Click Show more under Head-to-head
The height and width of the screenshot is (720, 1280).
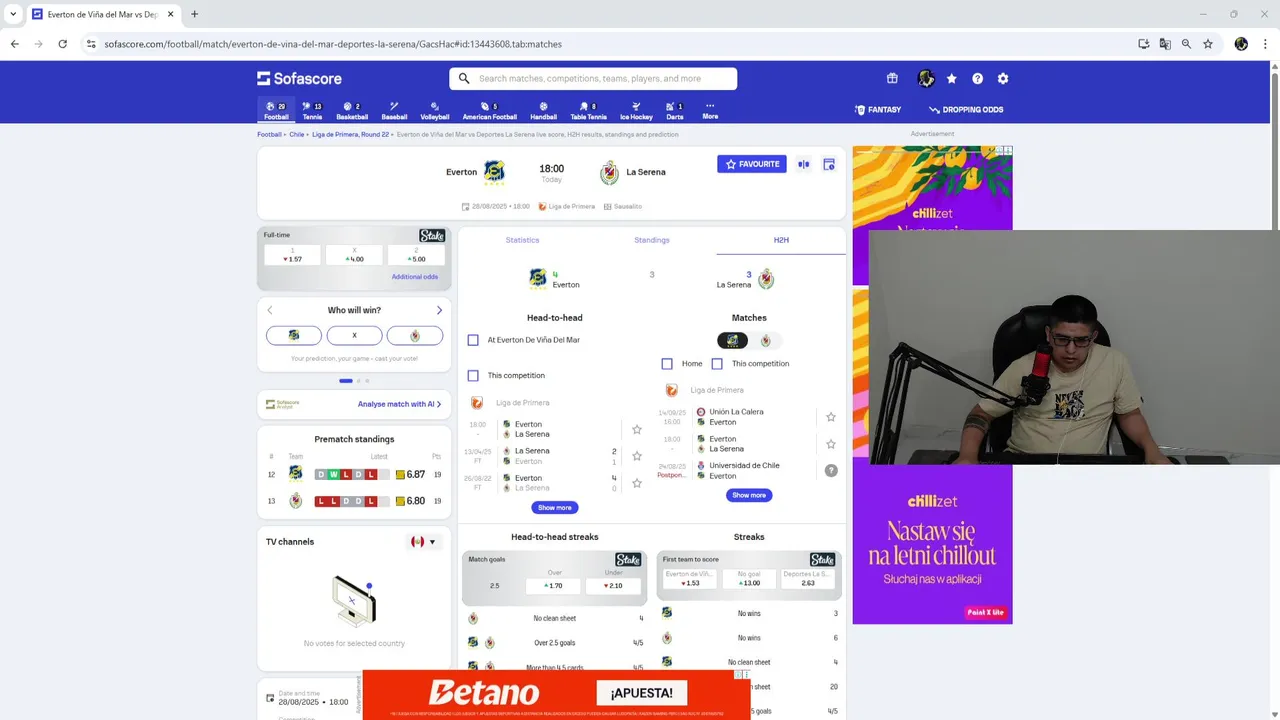coord(555,508)
